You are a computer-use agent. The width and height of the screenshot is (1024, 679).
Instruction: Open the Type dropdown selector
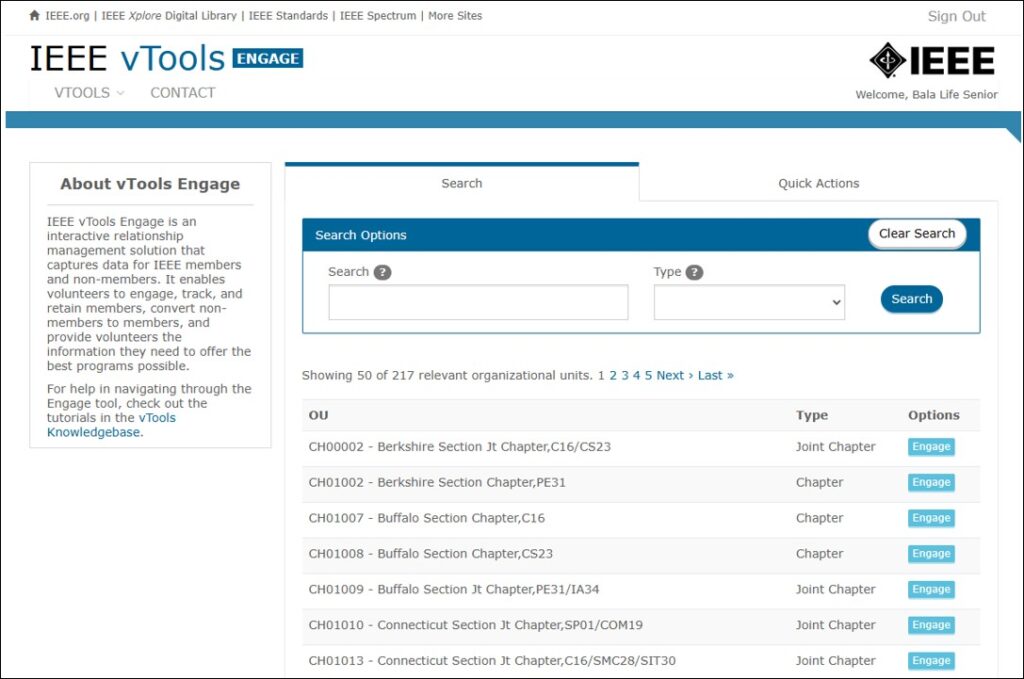[749, 302]
